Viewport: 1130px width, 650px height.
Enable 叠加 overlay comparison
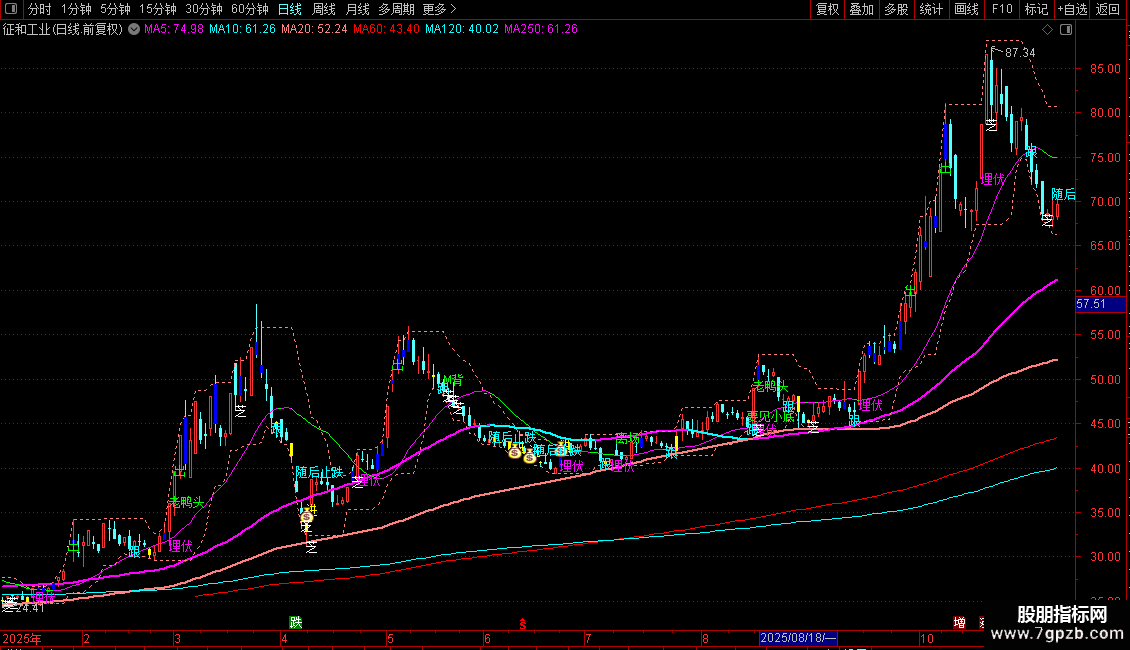pyautogui.click(x=861, y=9)
